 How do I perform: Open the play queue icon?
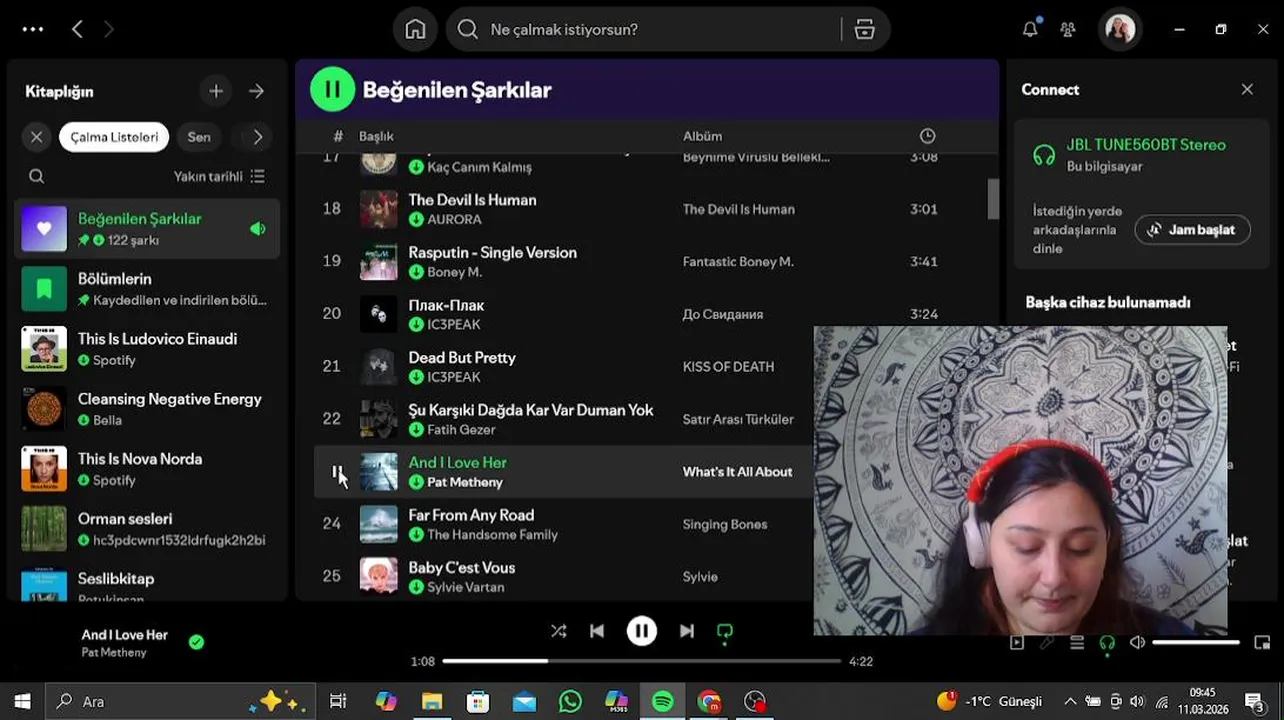pos(1077,642)
